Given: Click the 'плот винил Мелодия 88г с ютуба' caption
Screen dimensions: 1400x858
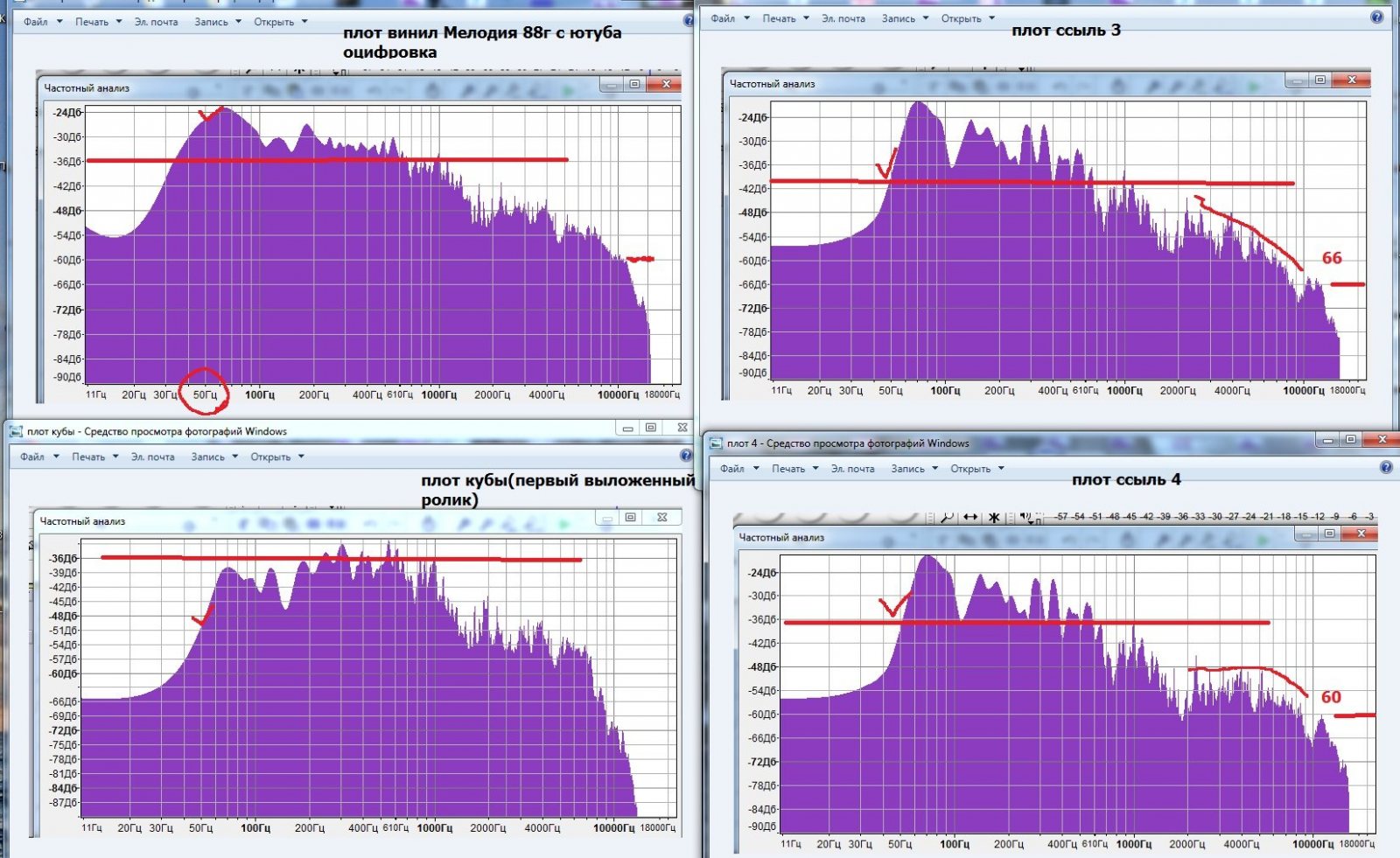Looking at the screenshot, I should coord(482,33).
